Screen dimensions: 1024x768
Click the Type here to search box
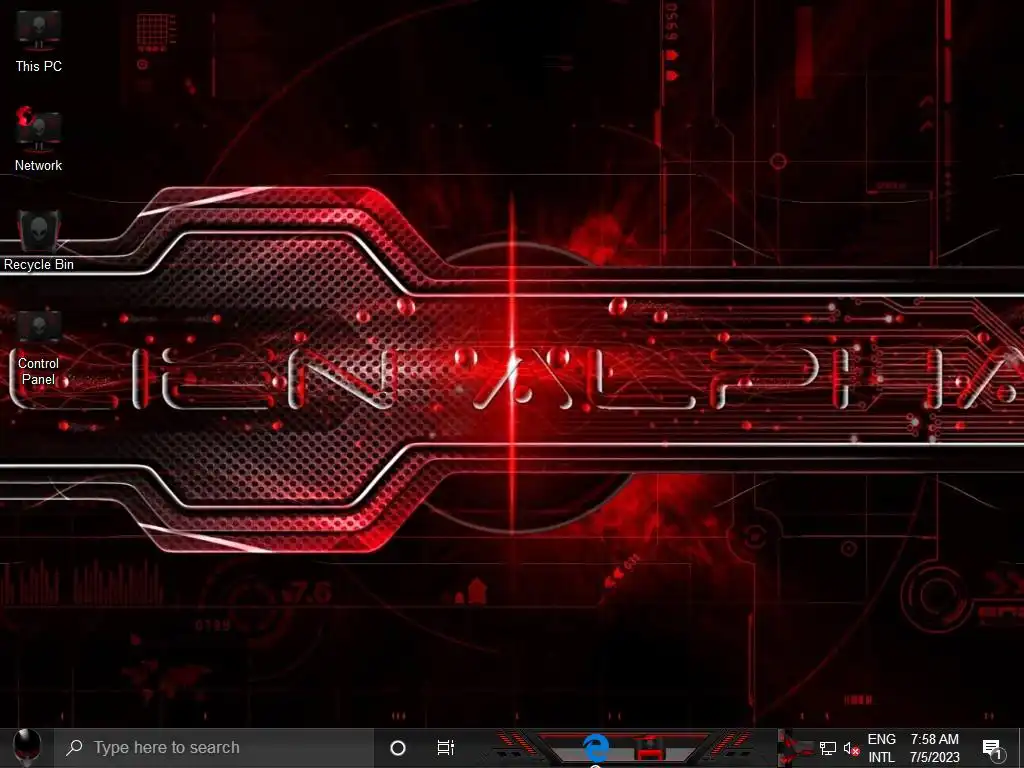coord(214,748)
